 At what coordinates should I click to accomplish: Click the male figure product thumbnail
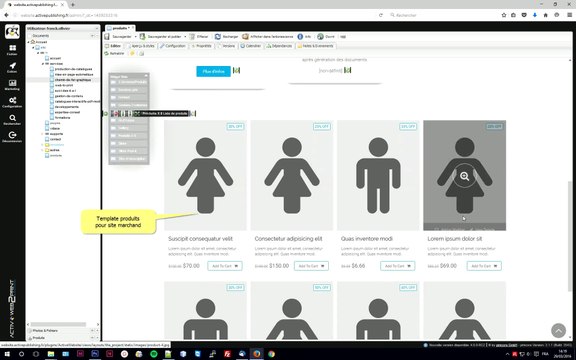[378, 175]
